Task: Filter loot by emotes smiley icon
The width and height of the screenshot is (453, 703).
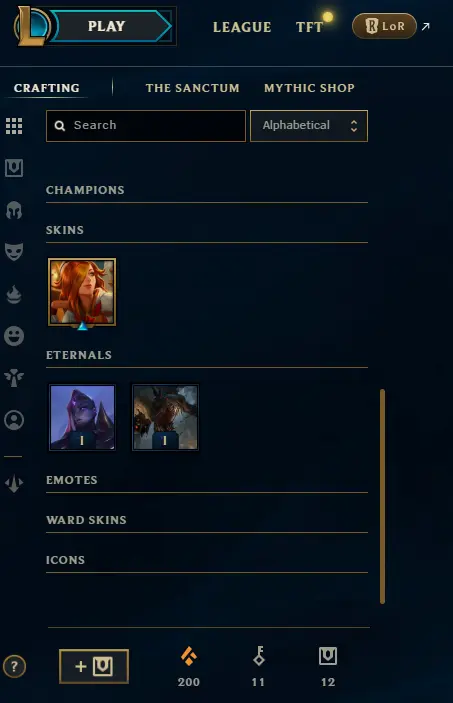Action: pyautogui.click(x=14, y=336)
